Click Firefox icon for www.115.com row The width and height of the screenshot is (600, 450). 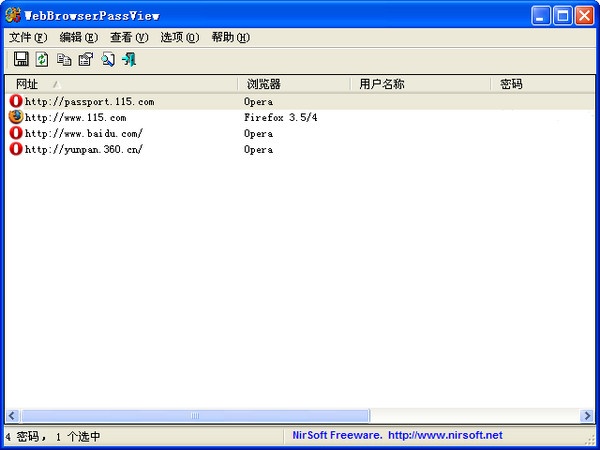(x=16, y=117)
